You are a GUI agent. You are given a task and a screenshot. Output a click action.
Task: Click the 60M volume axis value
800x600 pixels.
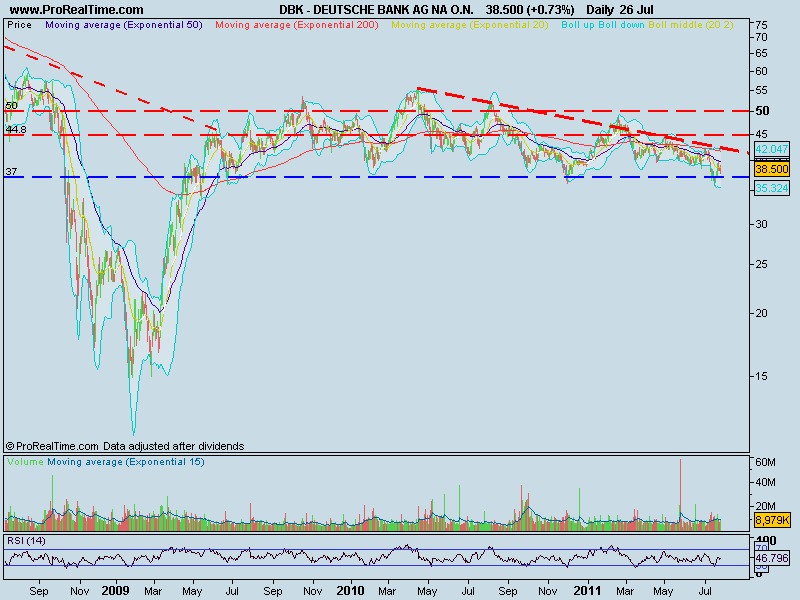(765, 463)
